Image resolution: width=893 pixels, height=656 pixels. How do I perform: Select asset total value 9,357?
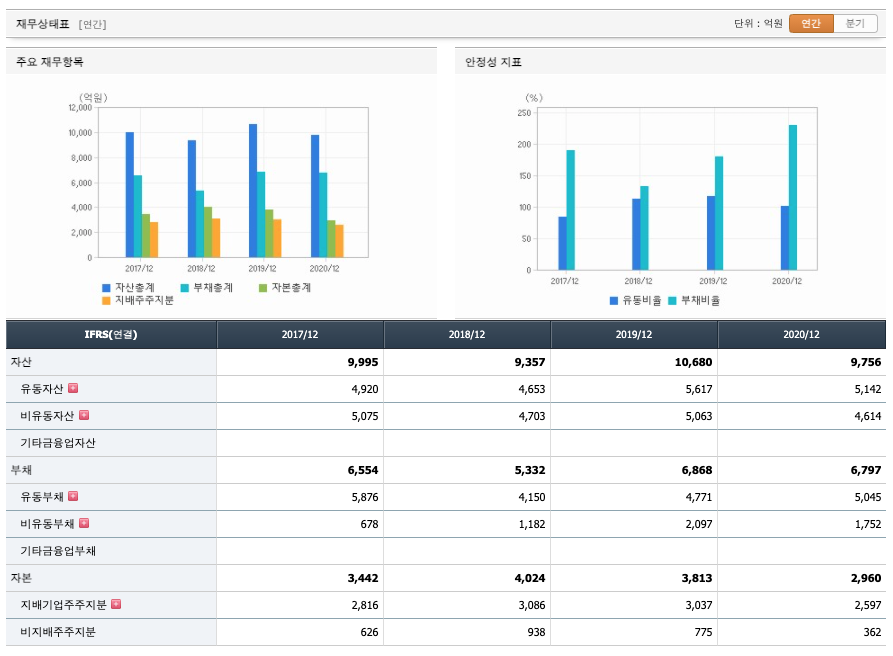coord(530,362)
